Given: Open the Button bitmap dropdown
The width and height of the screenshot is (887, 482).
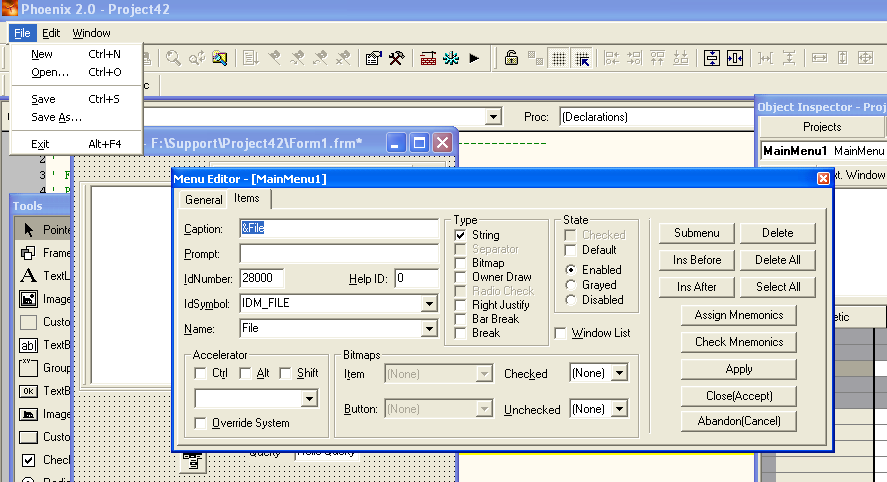Looking at the screenshot, I should [484, 409].
